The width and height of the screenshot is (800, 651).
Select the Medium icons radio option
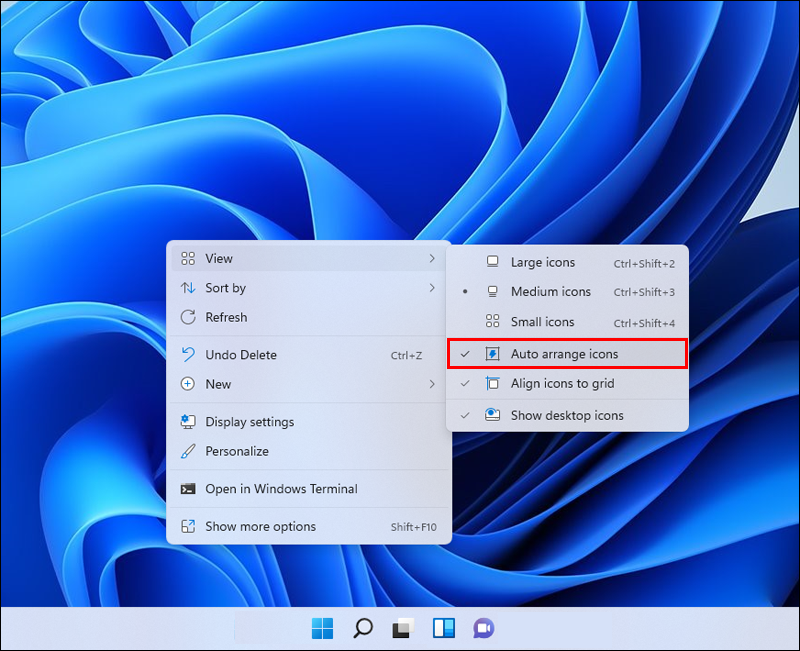pos(551,292)
